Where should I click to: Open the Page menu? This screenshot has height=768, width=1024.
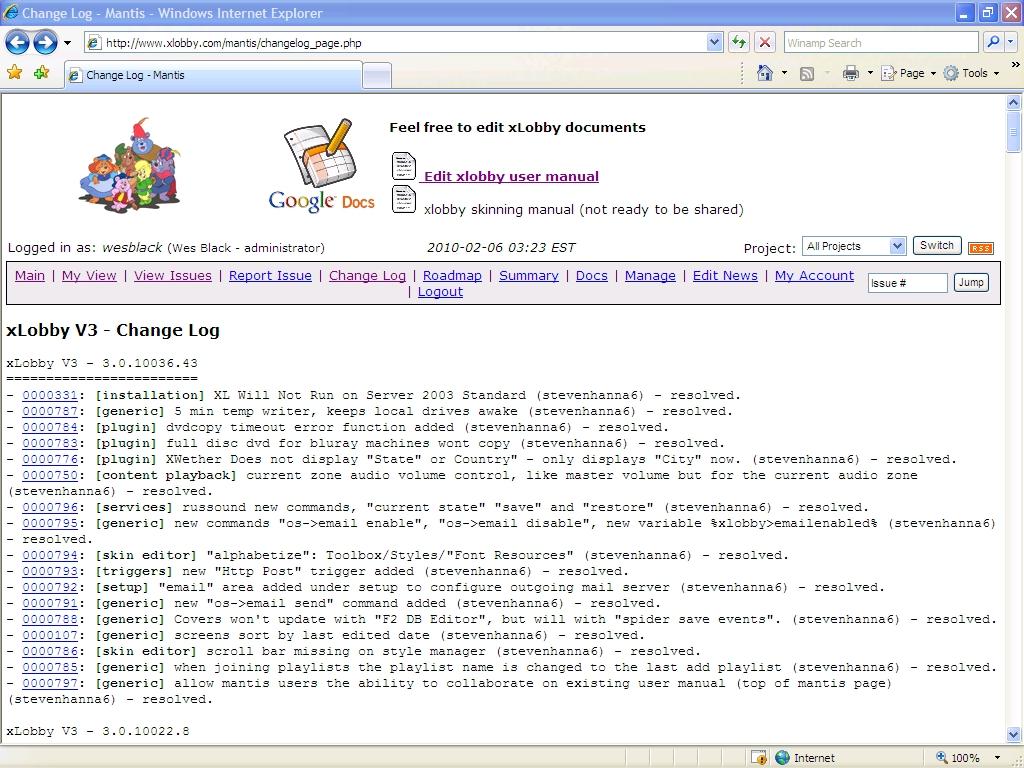[x=908, y=73]
